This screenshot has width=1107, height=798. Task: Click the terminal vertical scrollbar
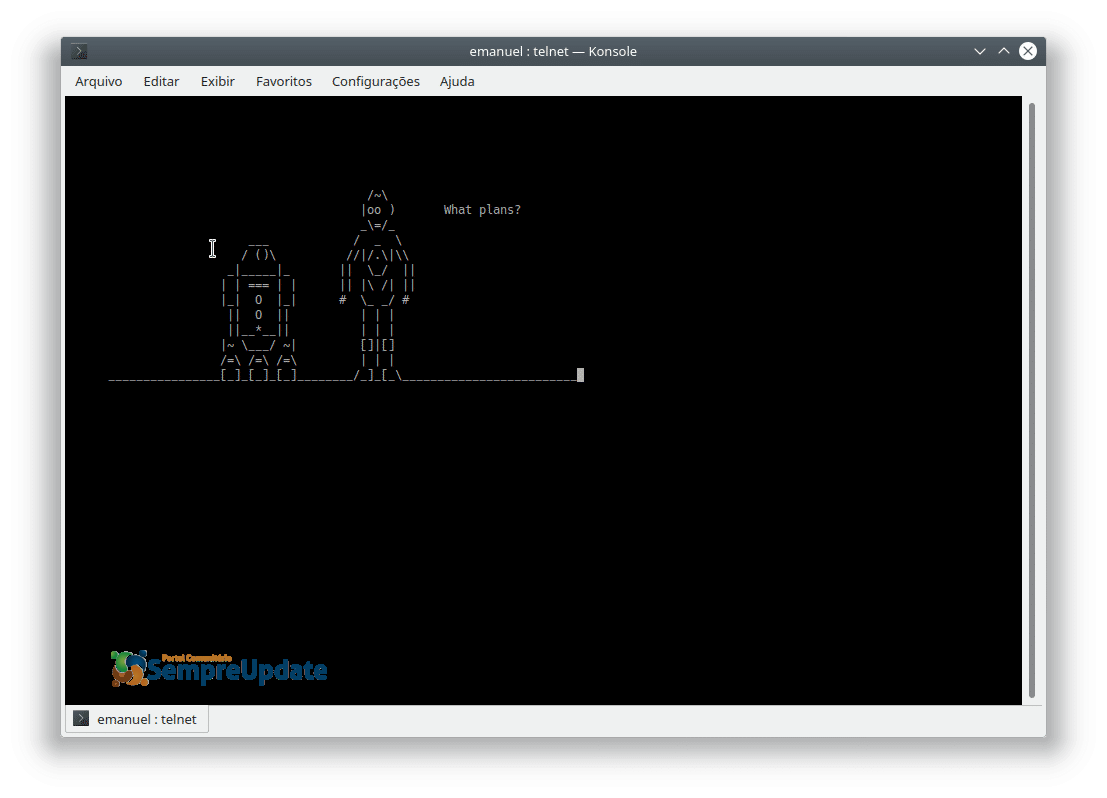pos(1031,400)
